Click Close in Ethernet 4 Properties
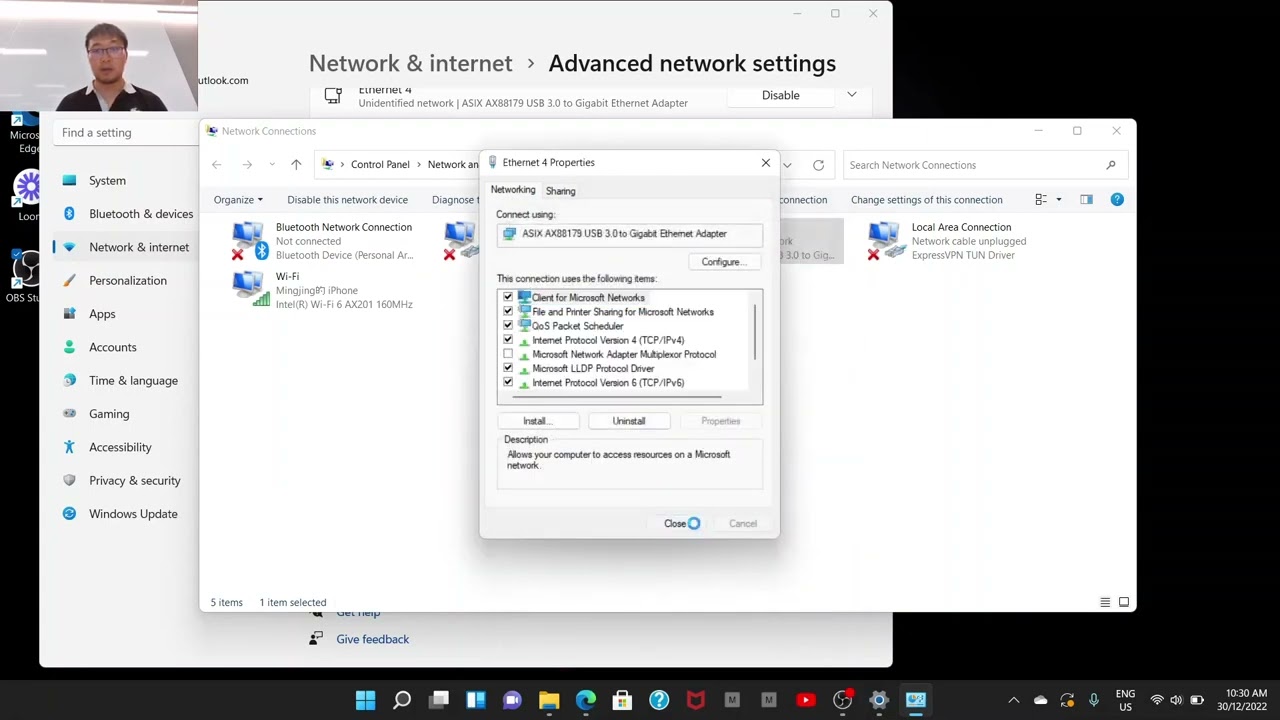Viewport: 1280px width, 720px height. [677, 524]
